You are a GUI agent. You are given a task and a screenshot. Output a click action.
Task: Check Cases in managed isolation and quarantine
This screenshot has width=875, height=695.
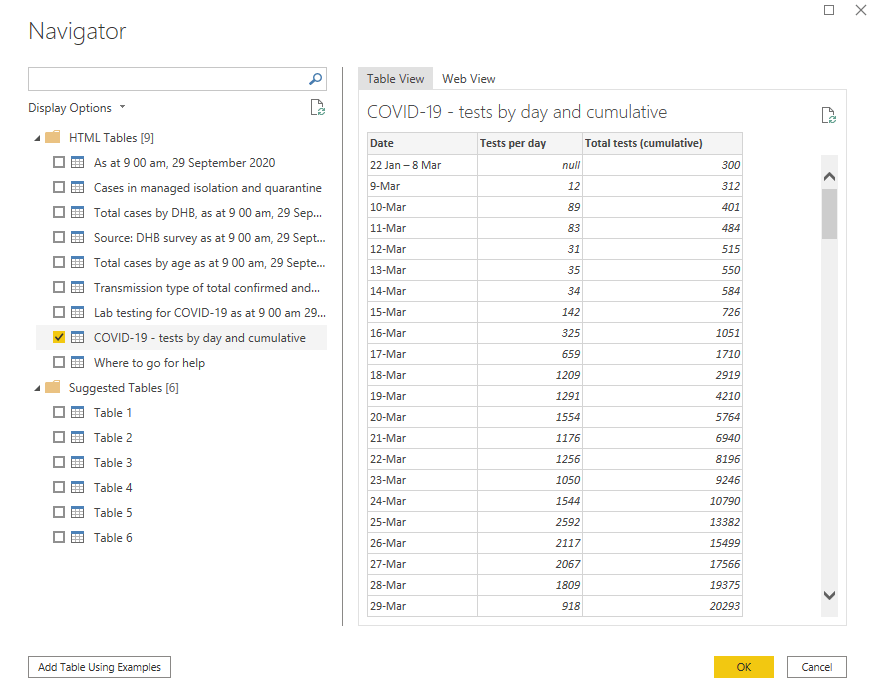59,188
